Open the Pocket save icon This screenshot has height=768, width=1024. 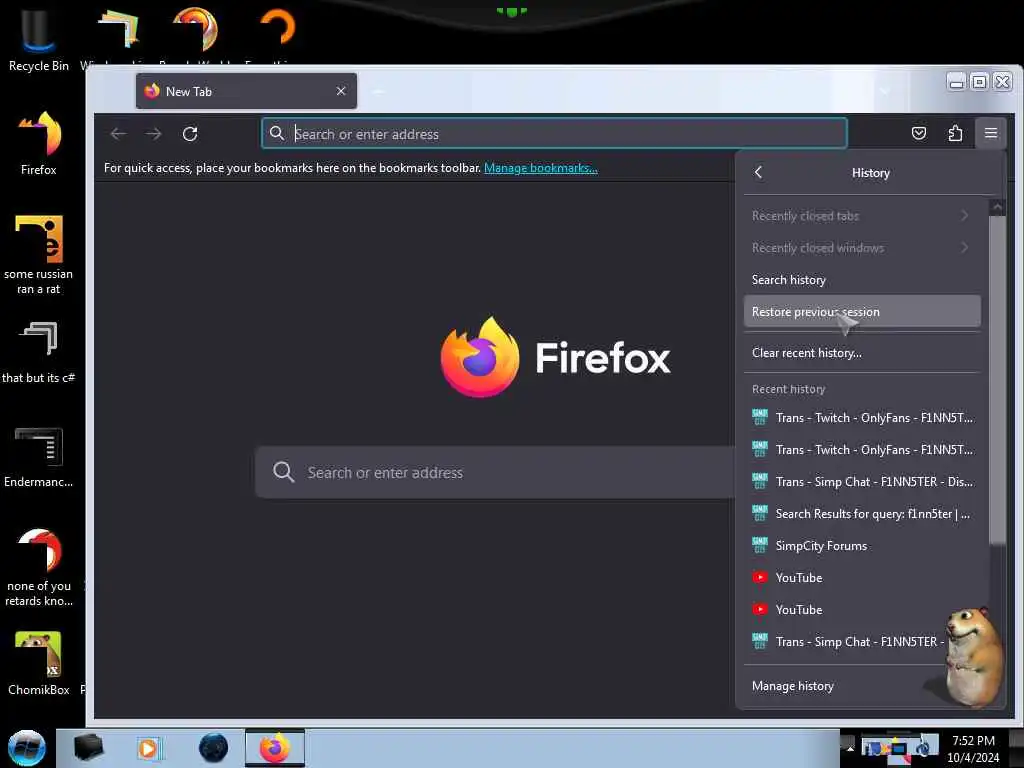(919, 133)
